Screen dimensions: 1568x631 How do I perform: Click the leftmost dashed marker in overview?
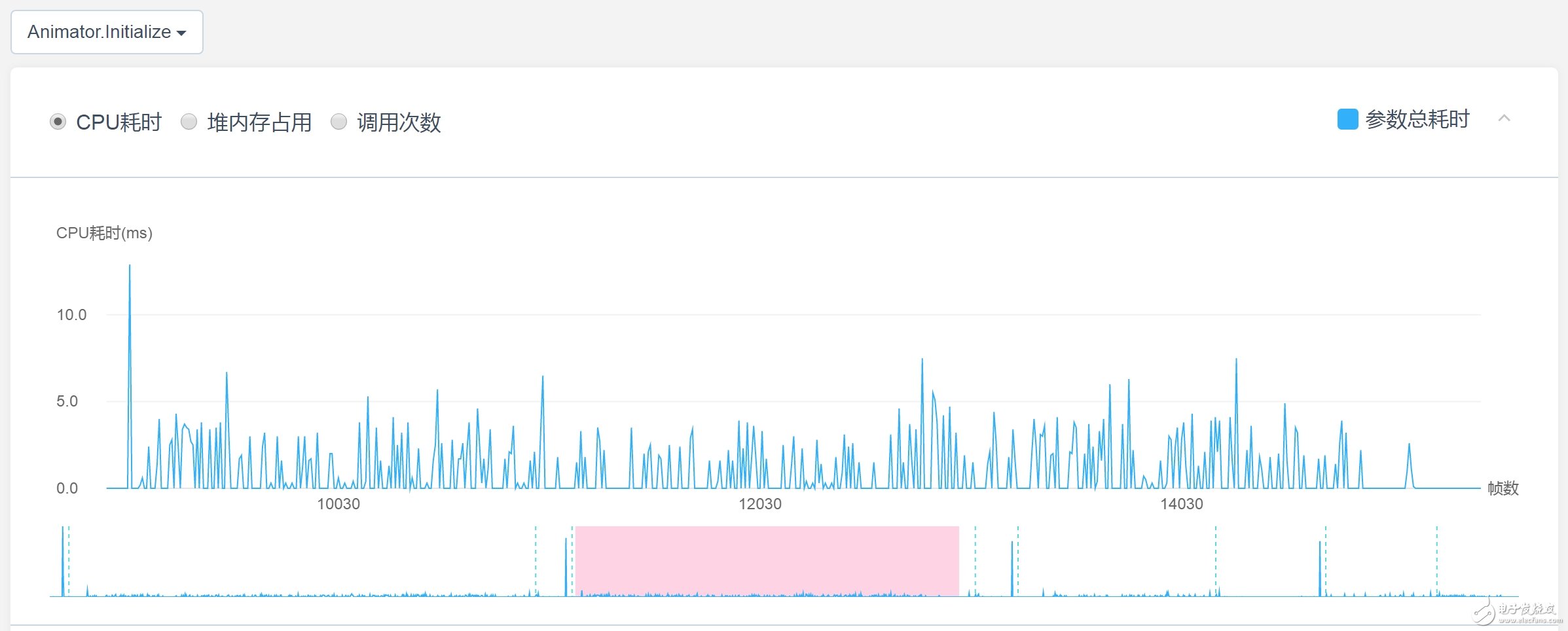69,560
